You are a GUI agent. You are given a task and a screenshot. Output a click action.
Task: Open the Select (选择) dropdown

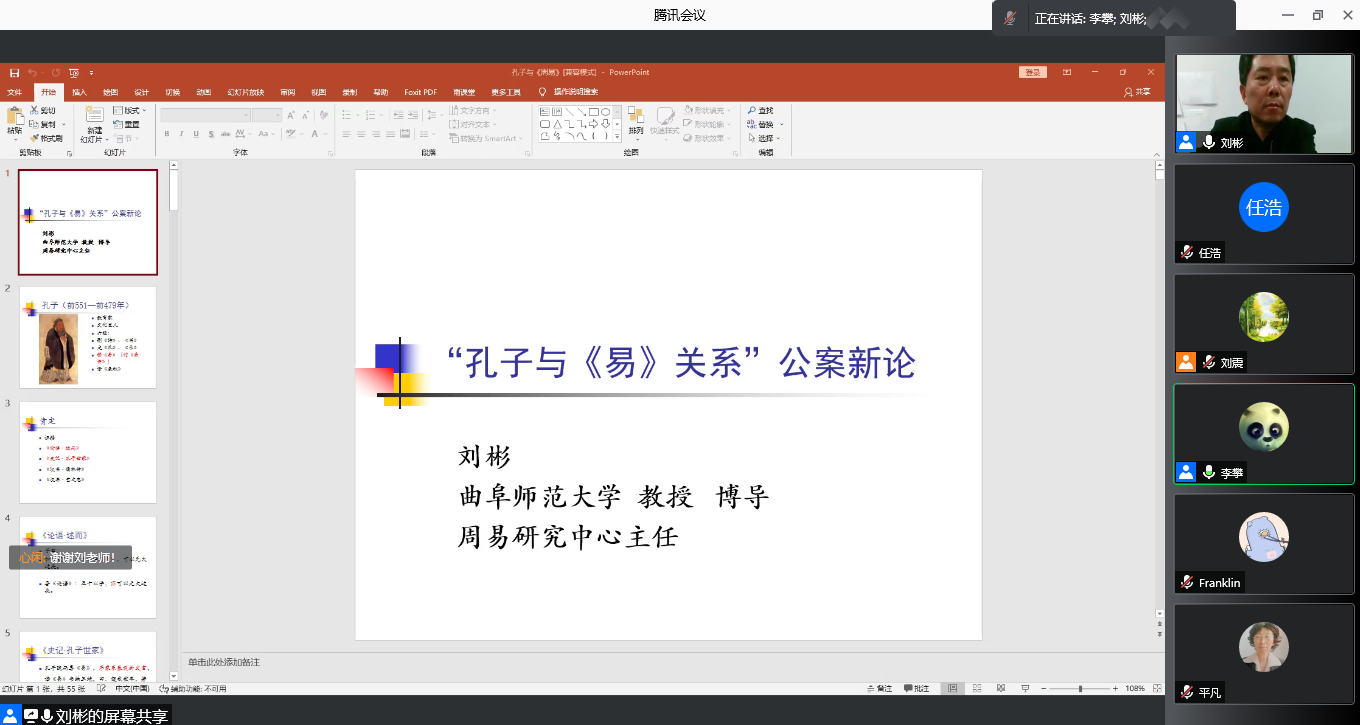[766, 138]
